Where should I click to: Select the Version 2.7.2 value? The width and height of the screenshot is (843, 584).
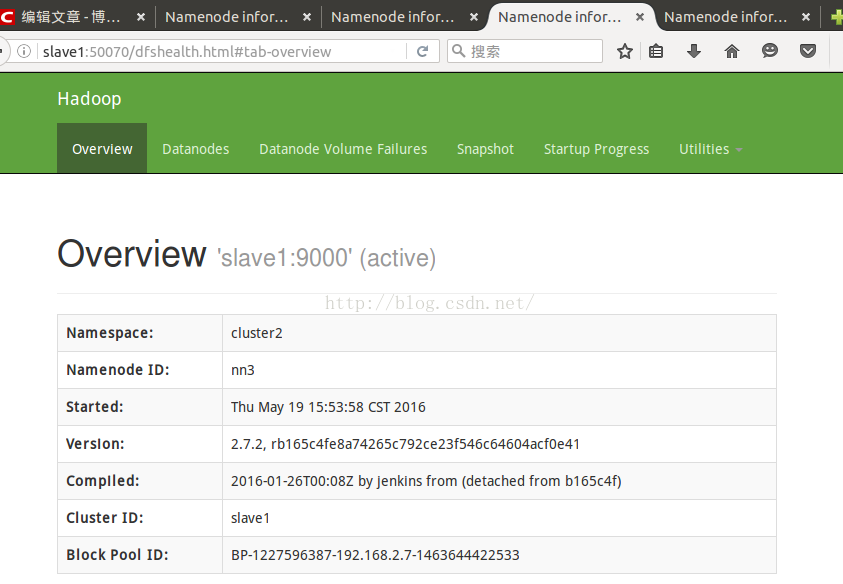click(405, 444)
